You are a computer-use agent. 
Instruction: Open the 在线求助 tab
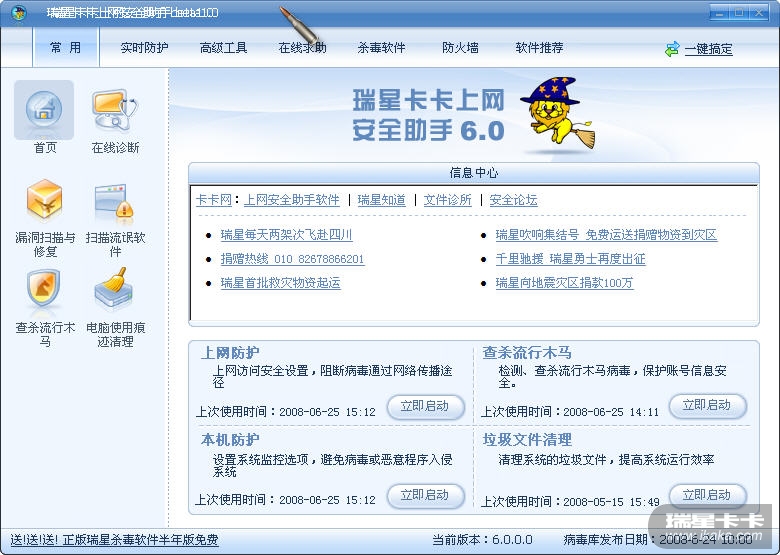(x=302, y=48)
